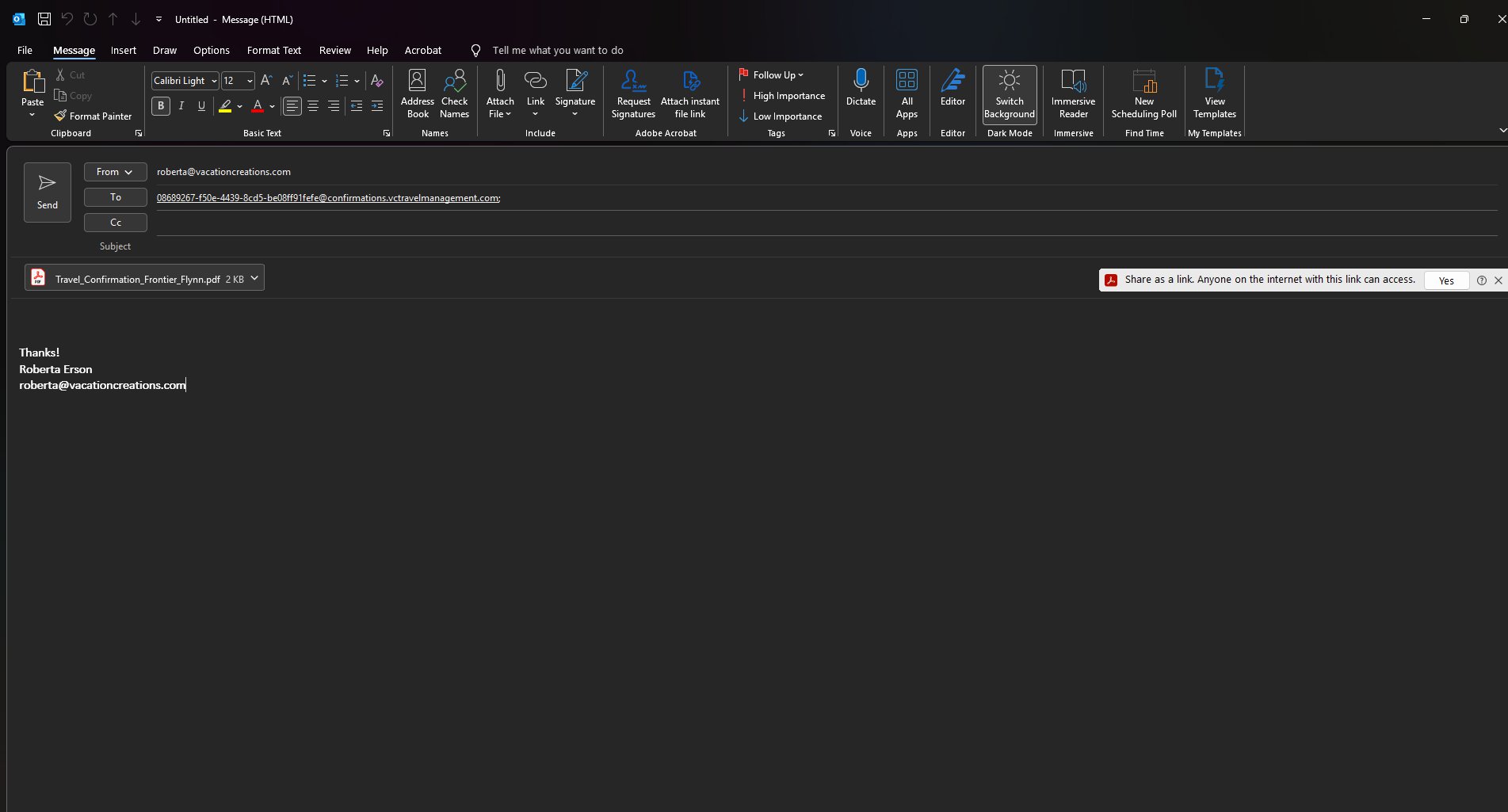Screen dimensions: 1508x812
Task: Launch Immersive Reader
Action: pos(1073,93)
